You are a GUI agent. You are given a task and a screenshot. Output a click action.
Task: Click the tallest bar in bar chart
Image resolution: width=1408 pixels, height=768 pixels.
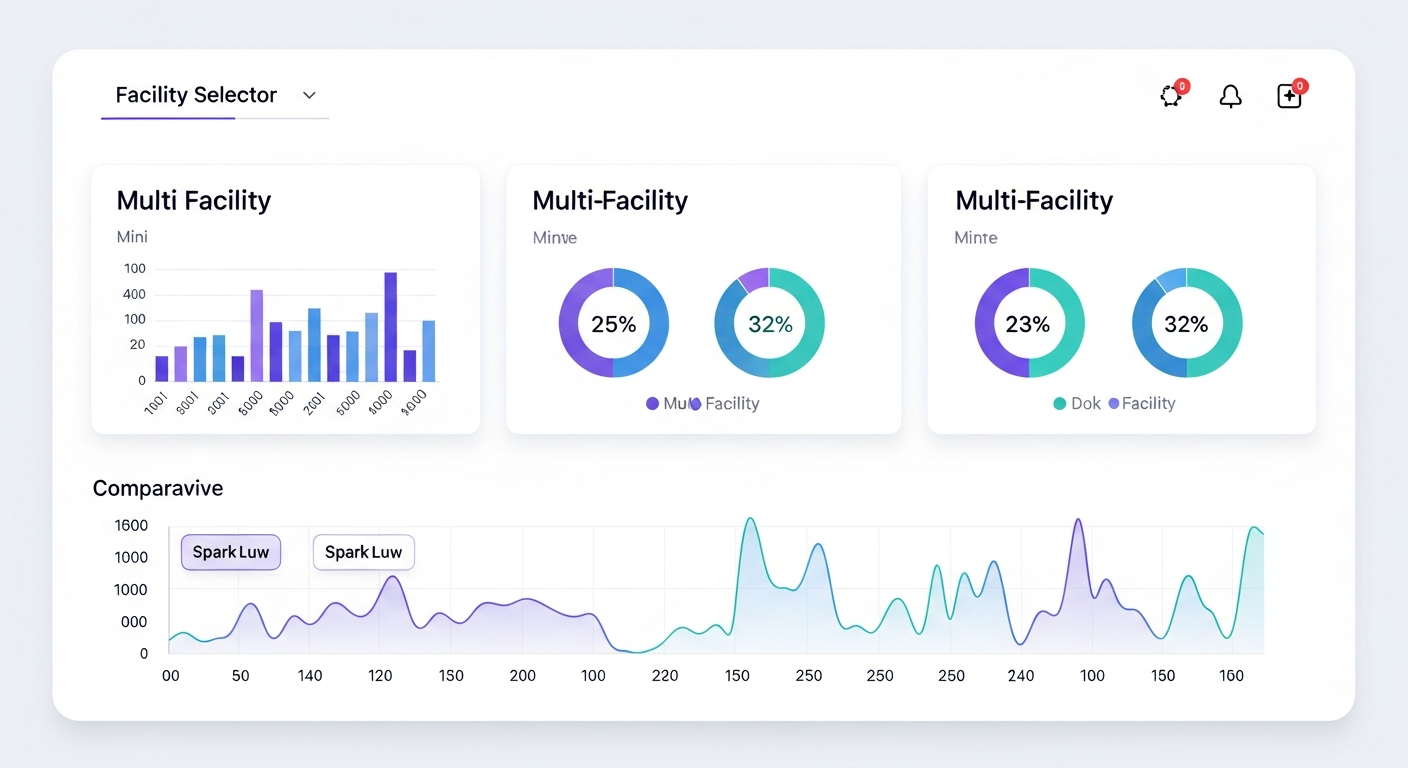[x=390, y=326]
